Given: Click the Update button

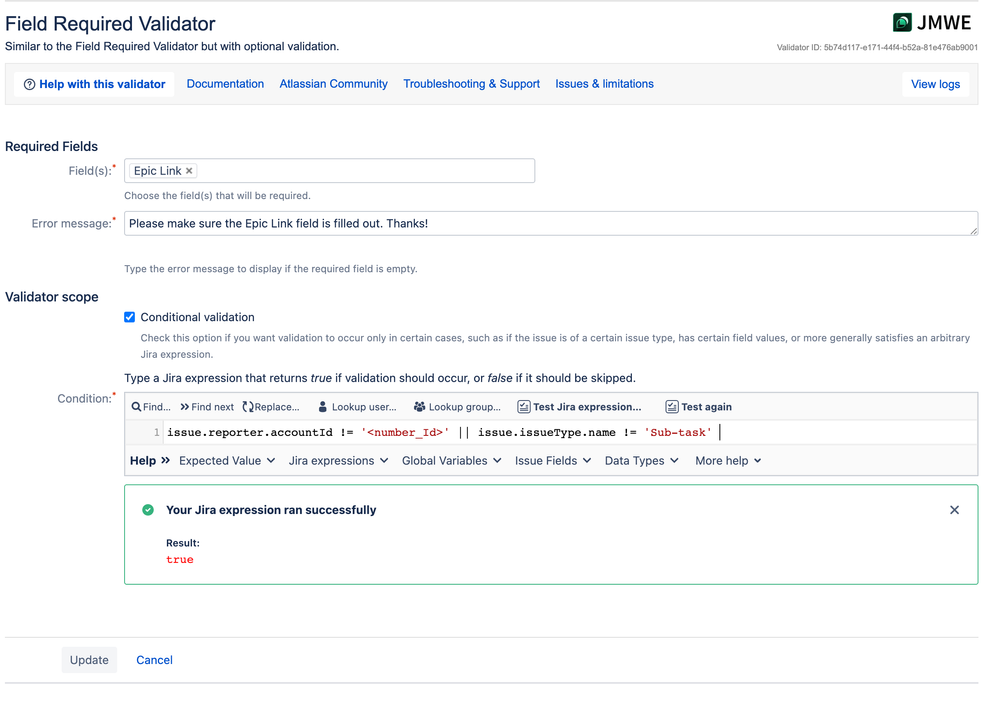Looking at the screenshot, I should [x=89, y=660].
